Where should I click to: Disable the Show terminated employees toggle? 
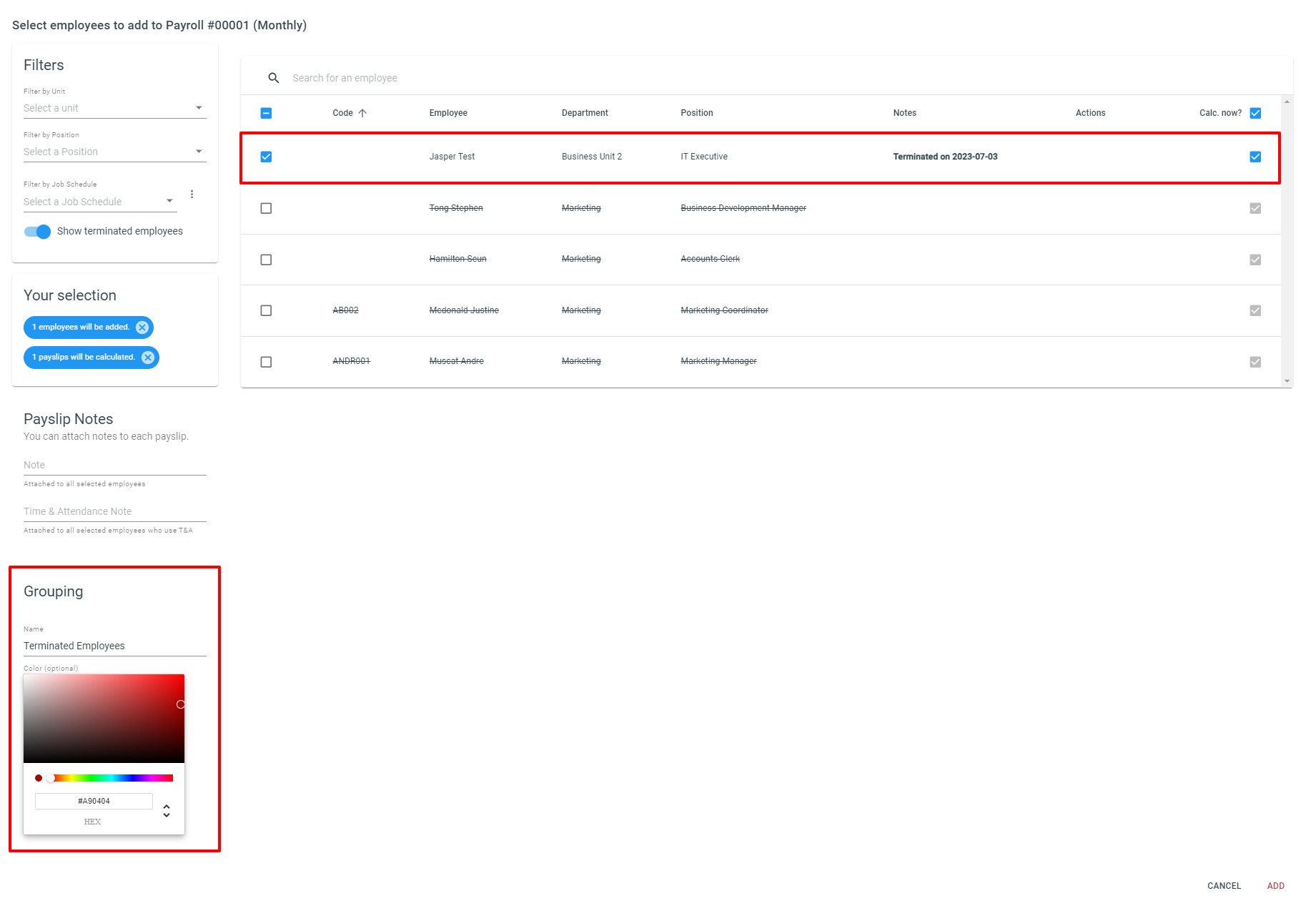36,231
